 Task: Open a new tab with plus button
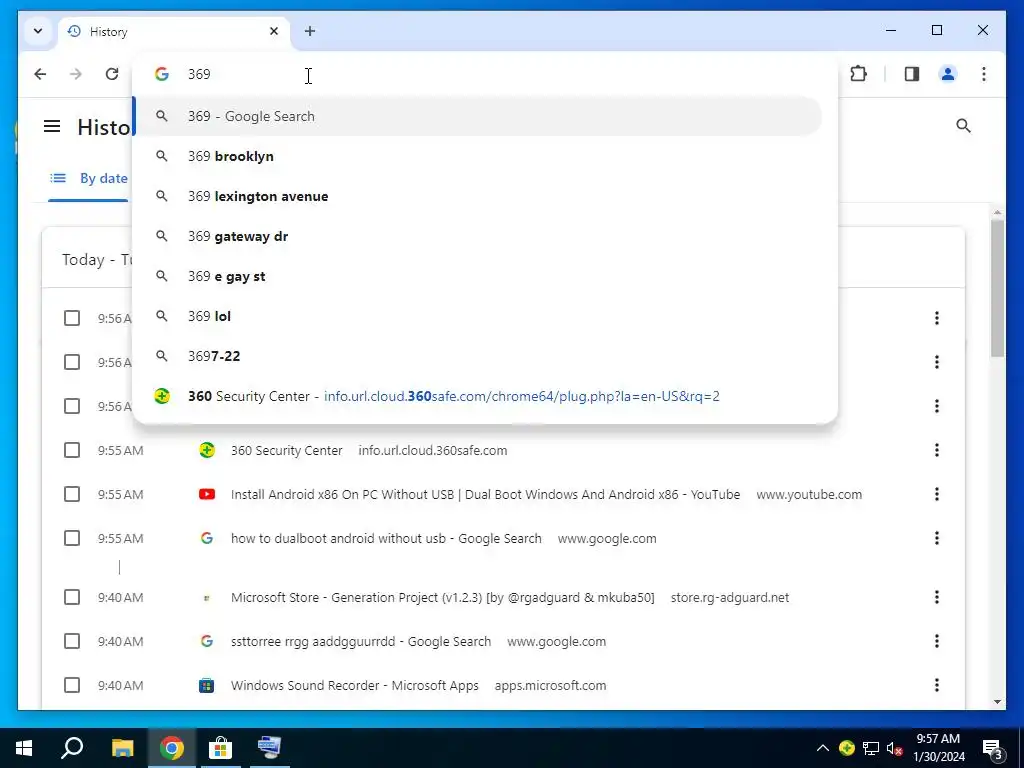click(310, 31)
